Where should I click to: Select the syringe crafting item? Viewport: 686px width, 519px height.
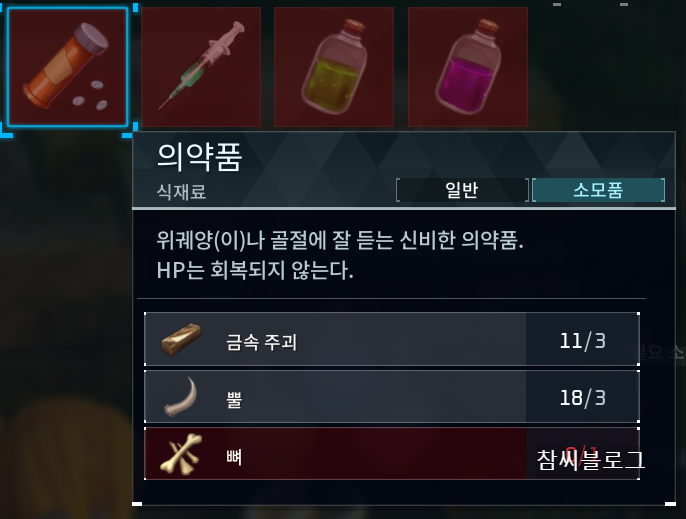(201, 67)
